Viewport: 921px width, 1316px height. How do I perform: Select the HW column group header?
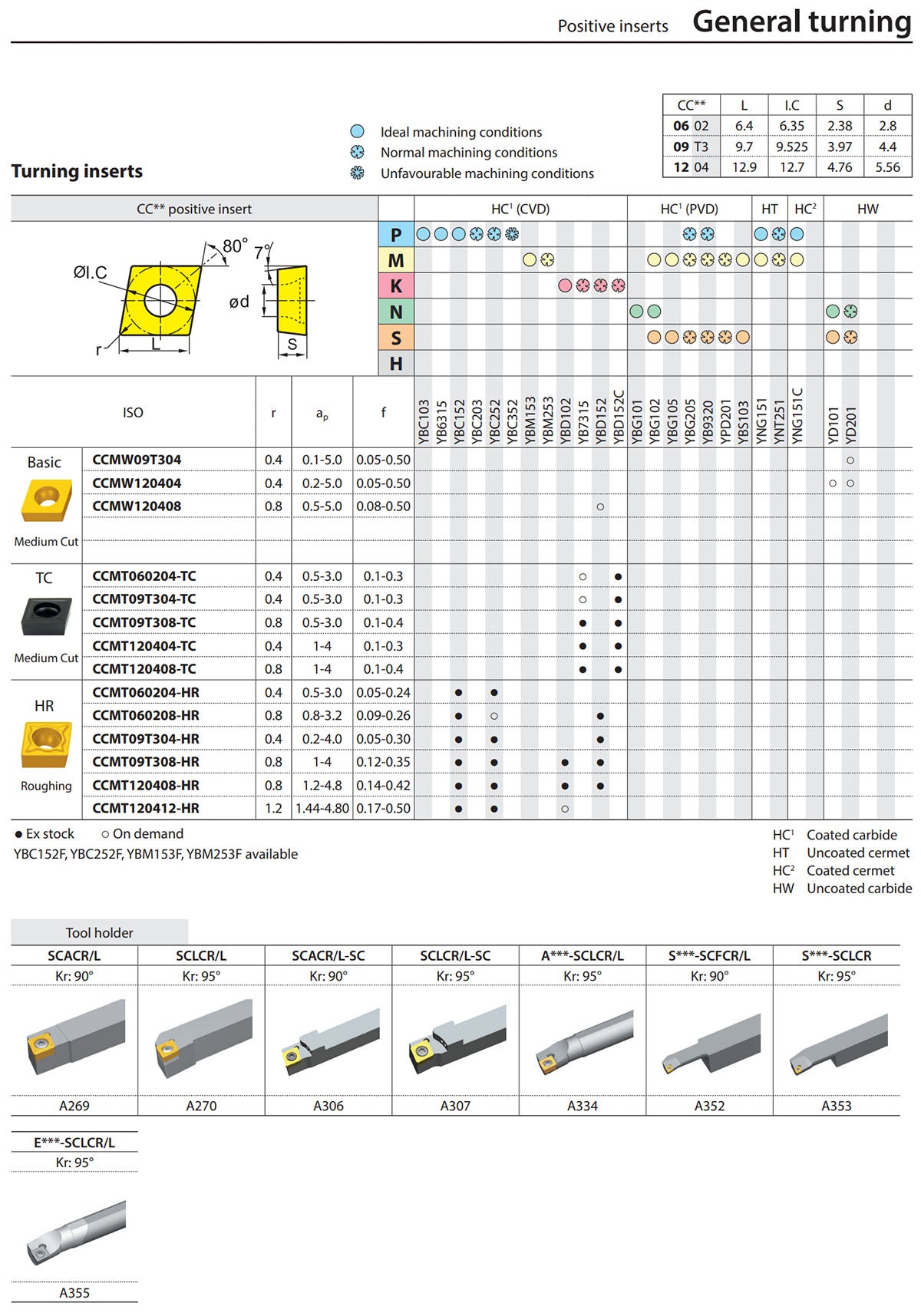tap(868, 209)
